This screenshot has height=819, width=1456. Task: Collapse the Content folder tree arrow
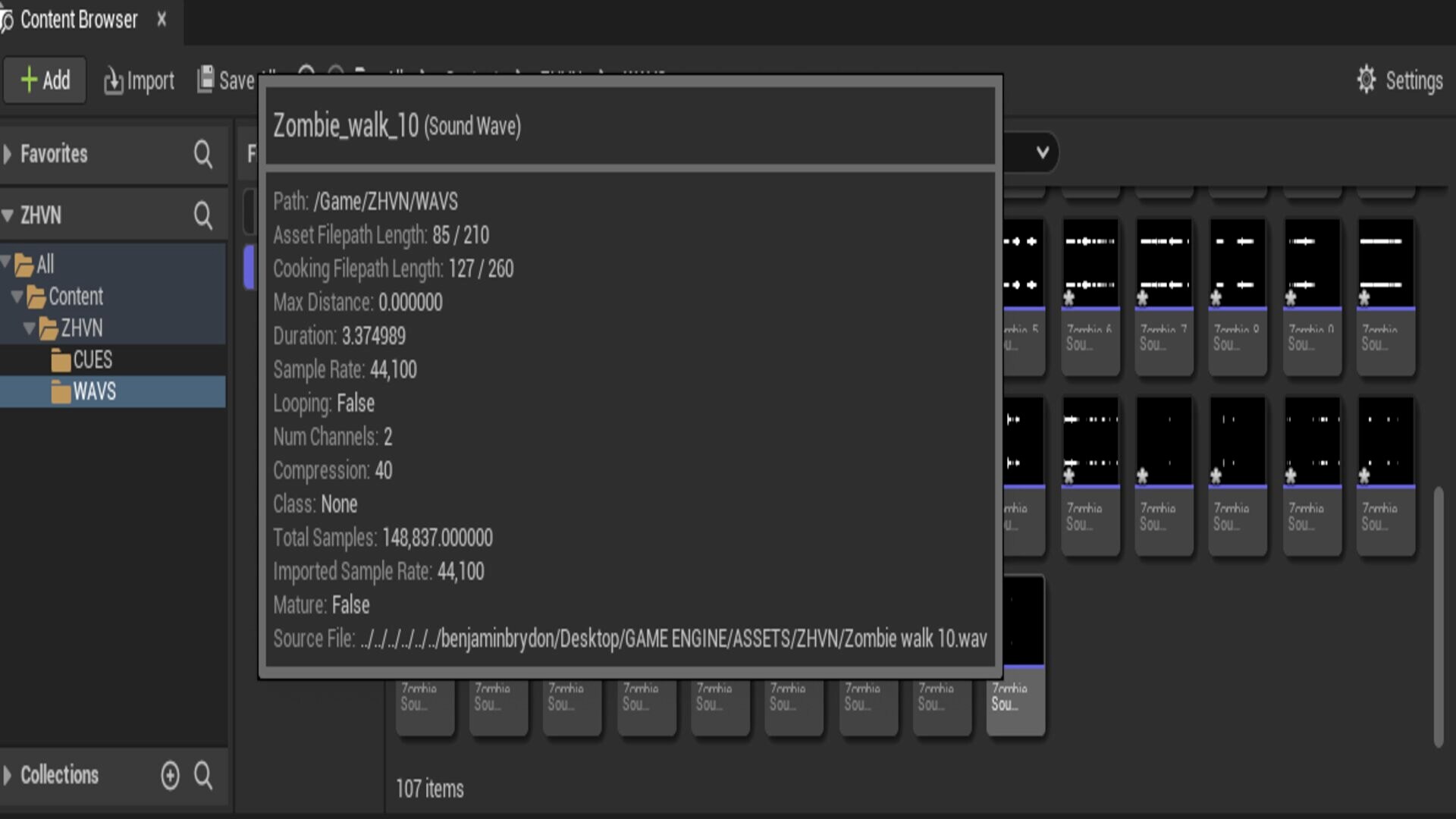coord(17,297)
